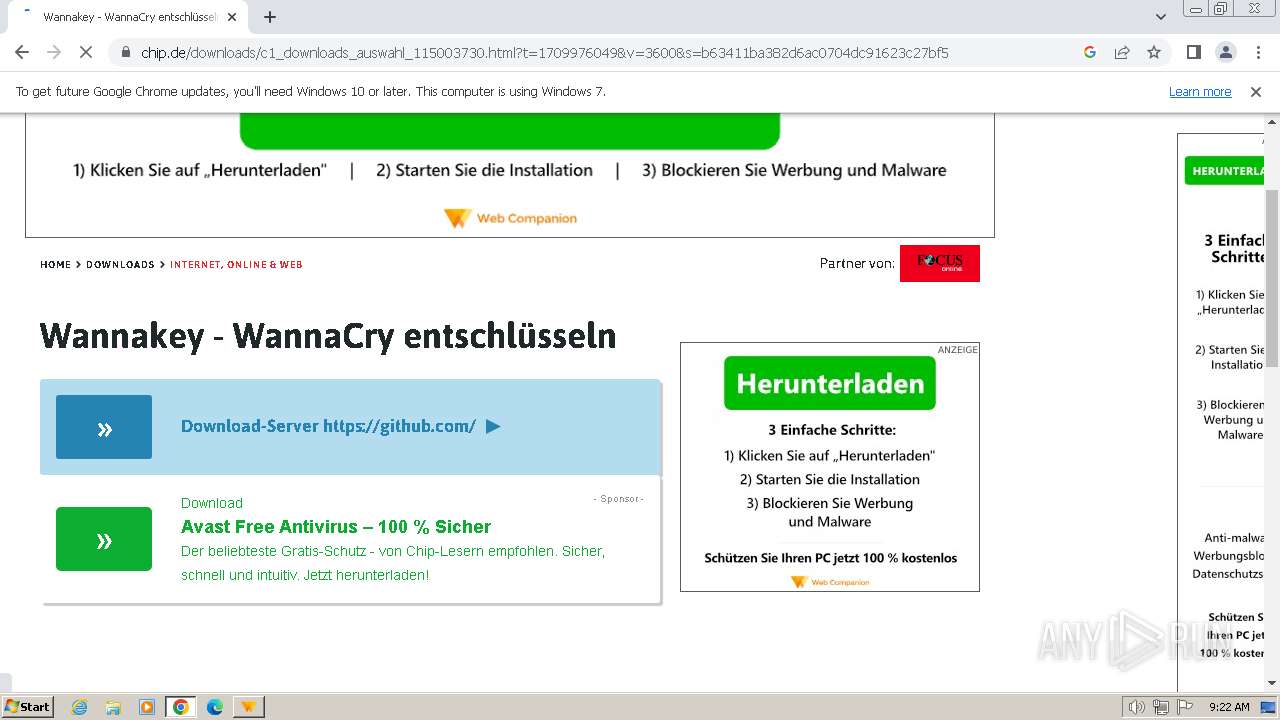The image size is (1280, 720).
Task: Stop page loading with the X icon
Action: [x=86, y=52]
